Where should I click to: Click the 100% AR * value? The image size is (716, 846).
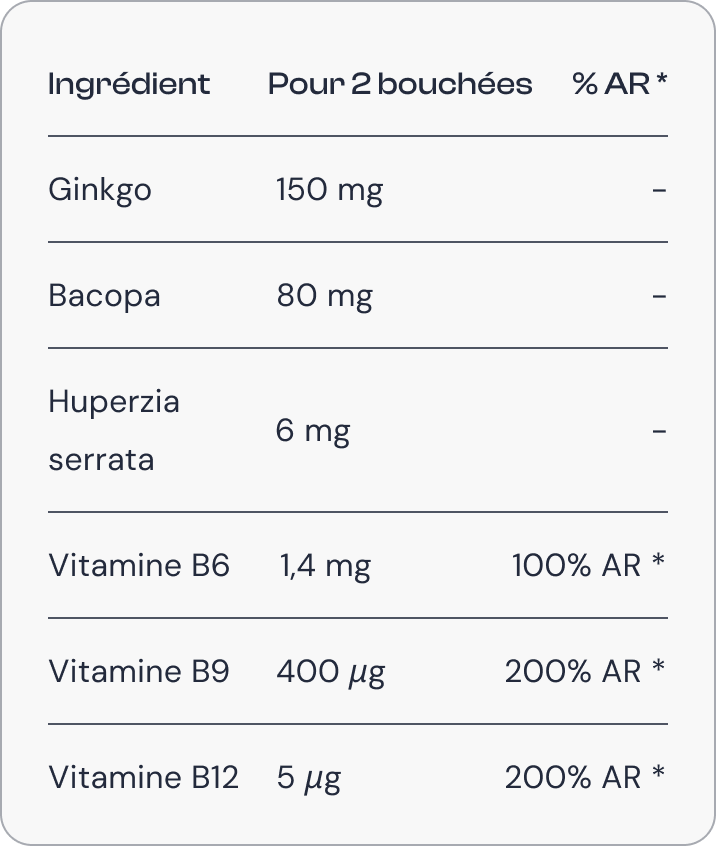click(588, 566)
